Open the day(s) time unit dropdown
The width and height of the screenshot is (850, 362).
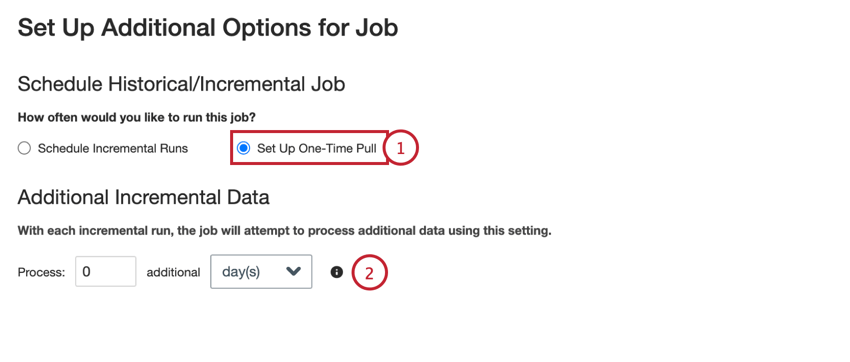click(261, 272)
